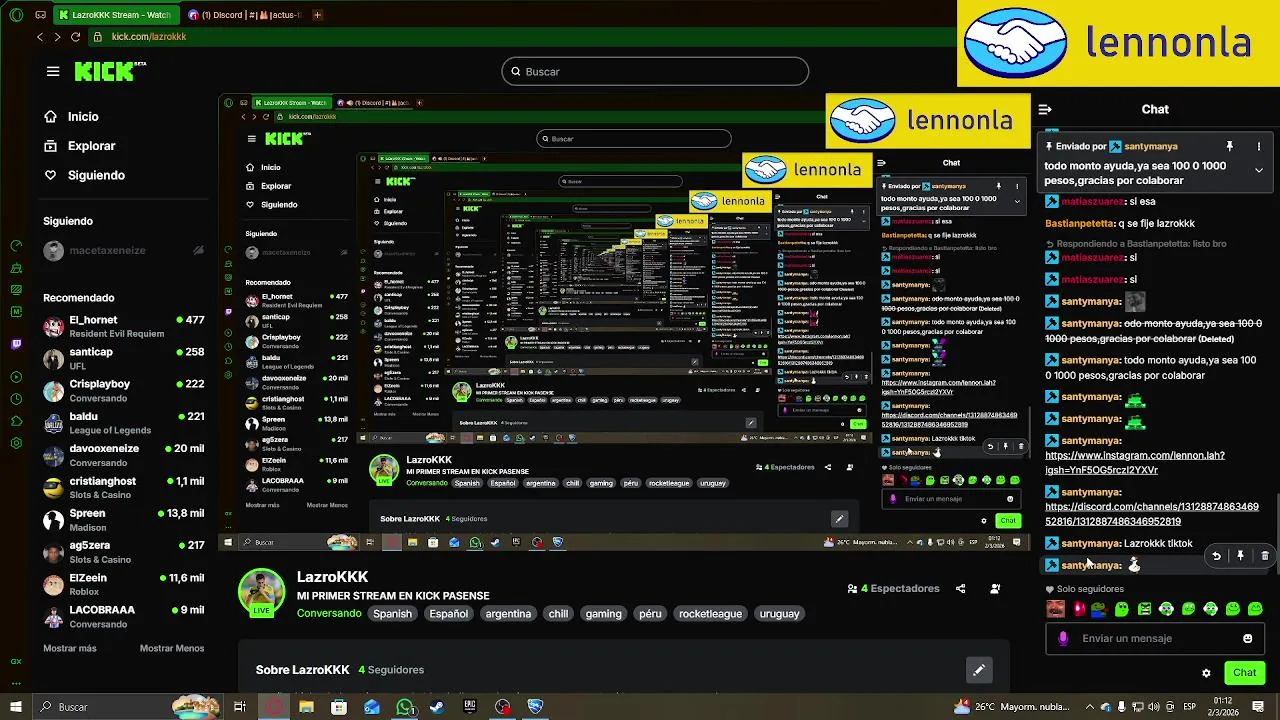
Task: Open the Crisplayboy recommended channel
Action: click(x=124, y=390)
